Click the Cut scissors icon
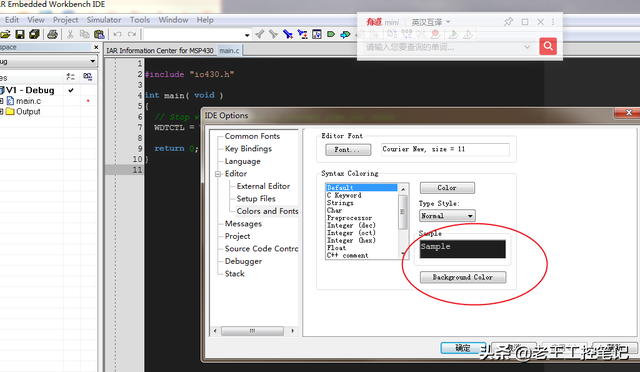640x372 pixels. click(x=70, y=34)
